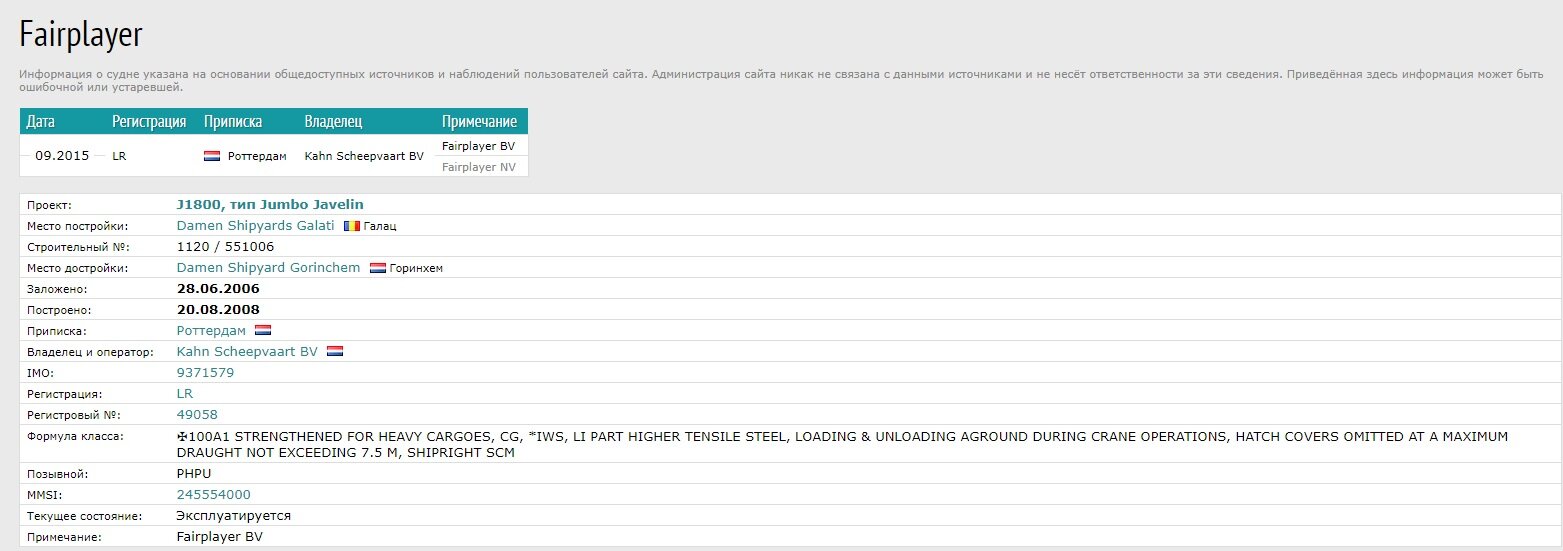The image size is (1563, 551).
Task: Click the Регистрация column header
Action: tap(149, 122)
